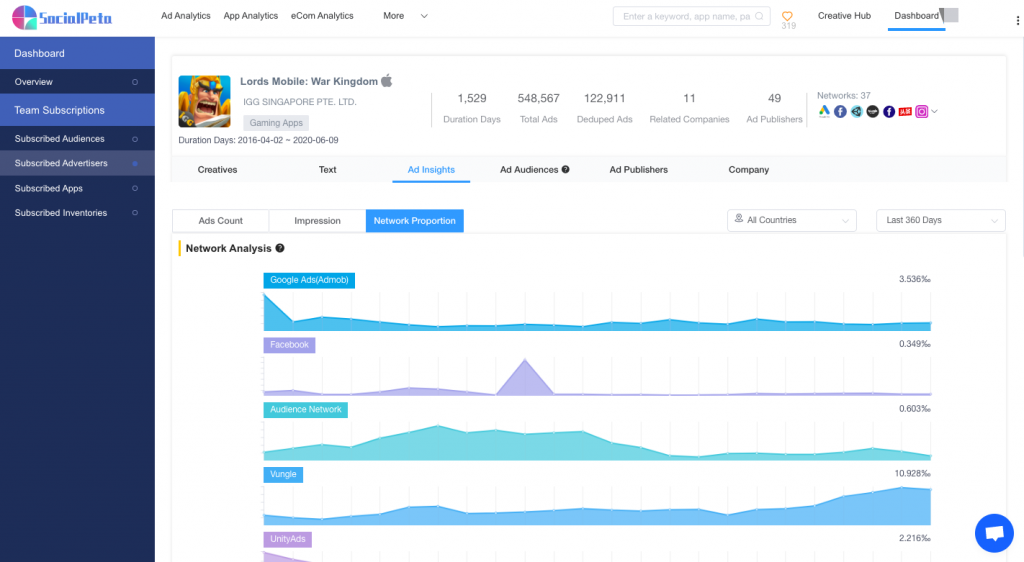Open the Last 360 Days dropdown
Image resolution: width=1024 pixels, height=562 pixels.
(x=940, y=220)
